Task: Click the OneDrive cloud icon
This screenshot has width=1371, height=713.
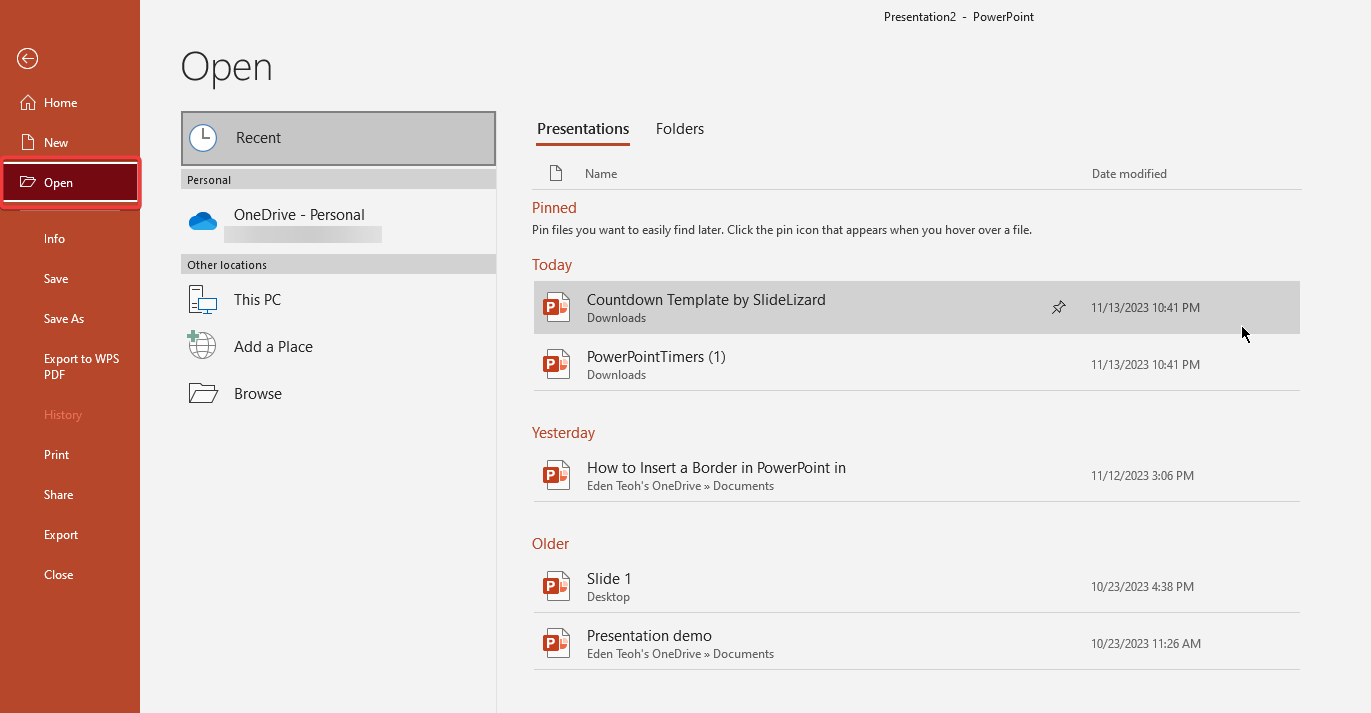Action: [x=203, y=221]
